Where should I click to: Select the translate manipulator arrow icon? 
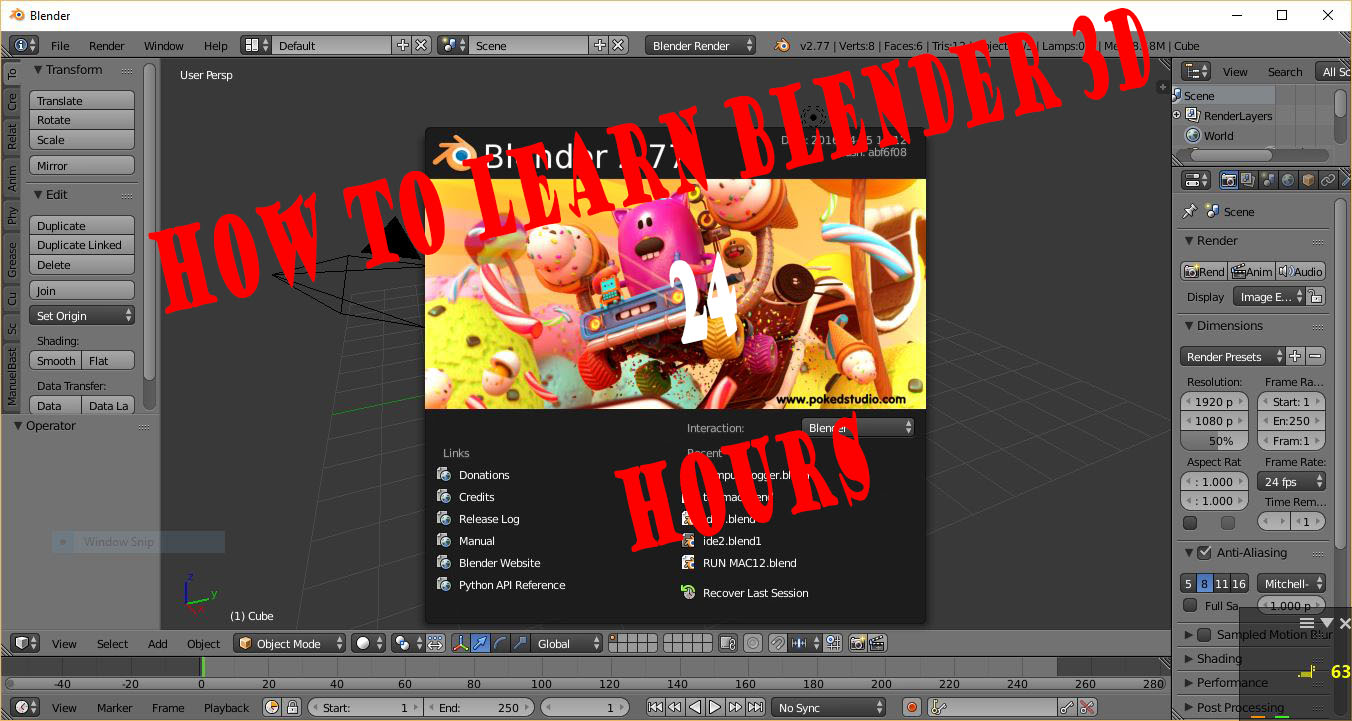coord(479,643)
